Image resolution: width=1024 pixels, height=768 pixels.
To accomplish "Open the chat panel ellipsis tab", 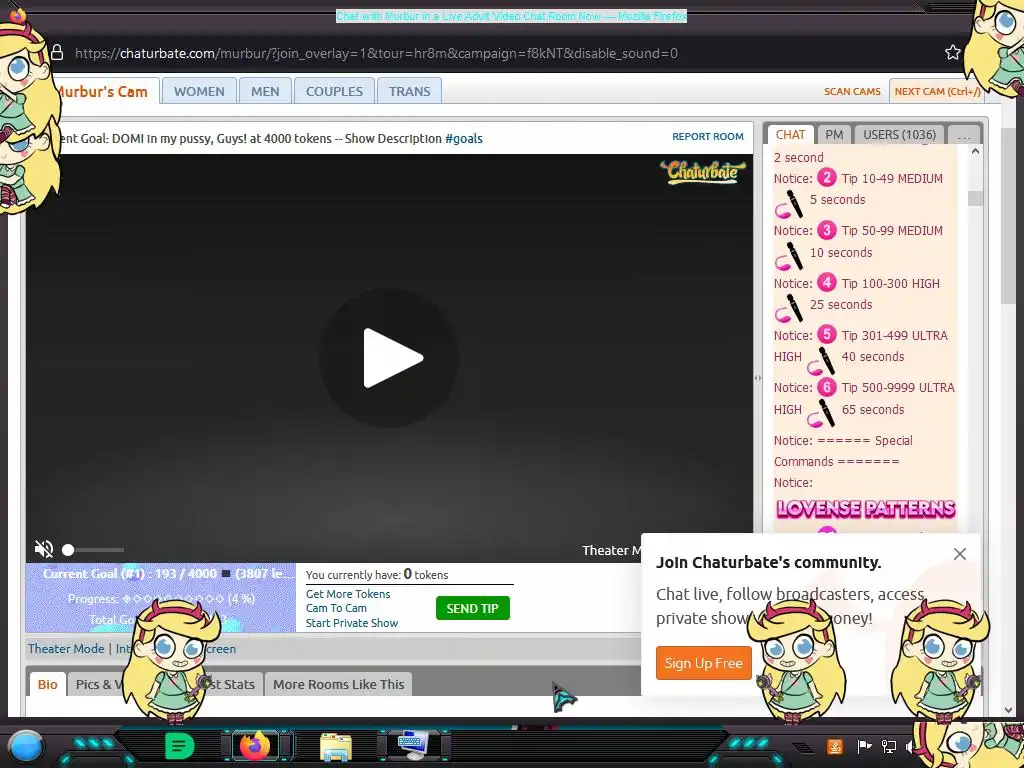I will (x=964, y=135).
